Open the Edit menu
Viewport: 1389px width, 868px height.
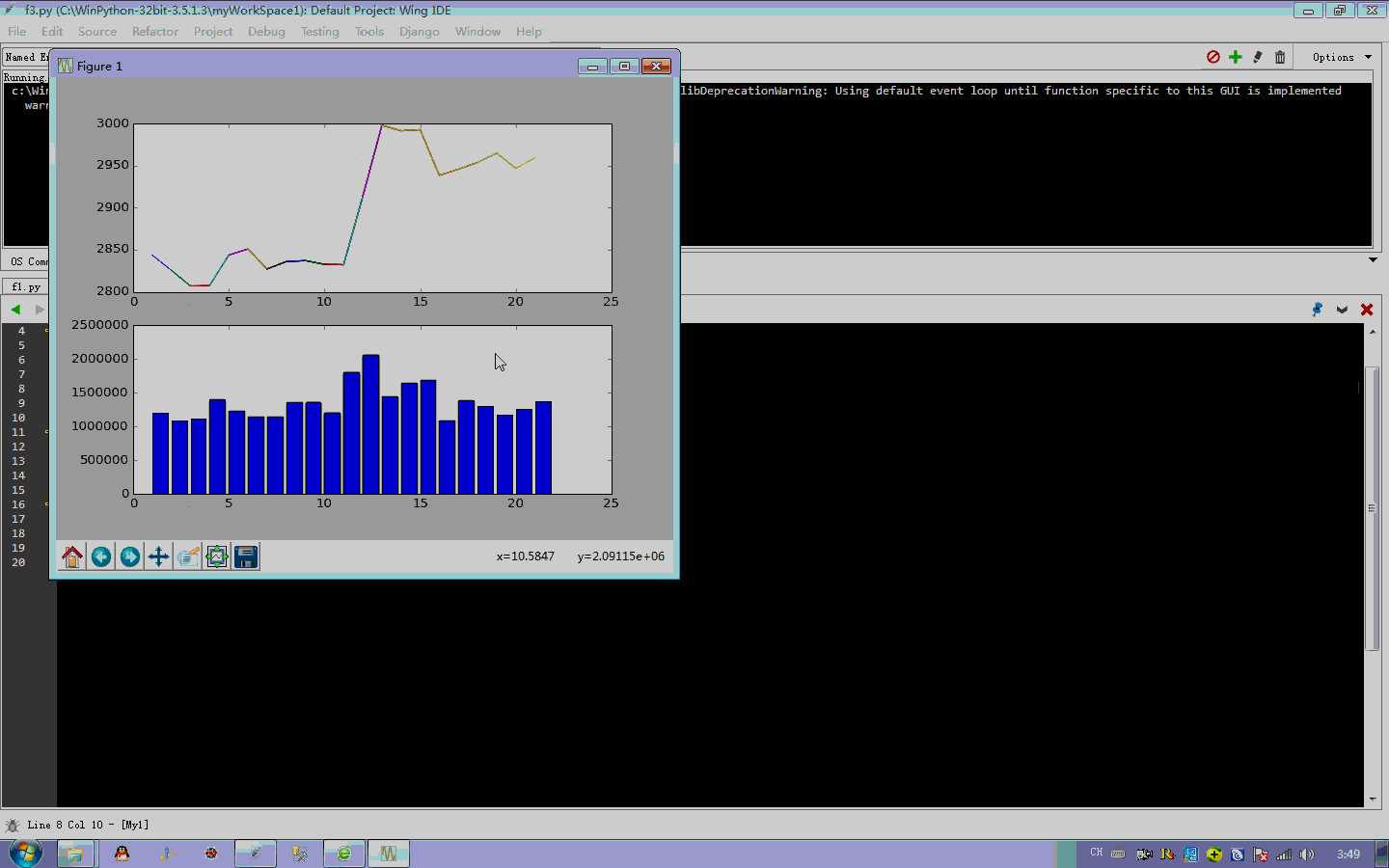(52, 32)
